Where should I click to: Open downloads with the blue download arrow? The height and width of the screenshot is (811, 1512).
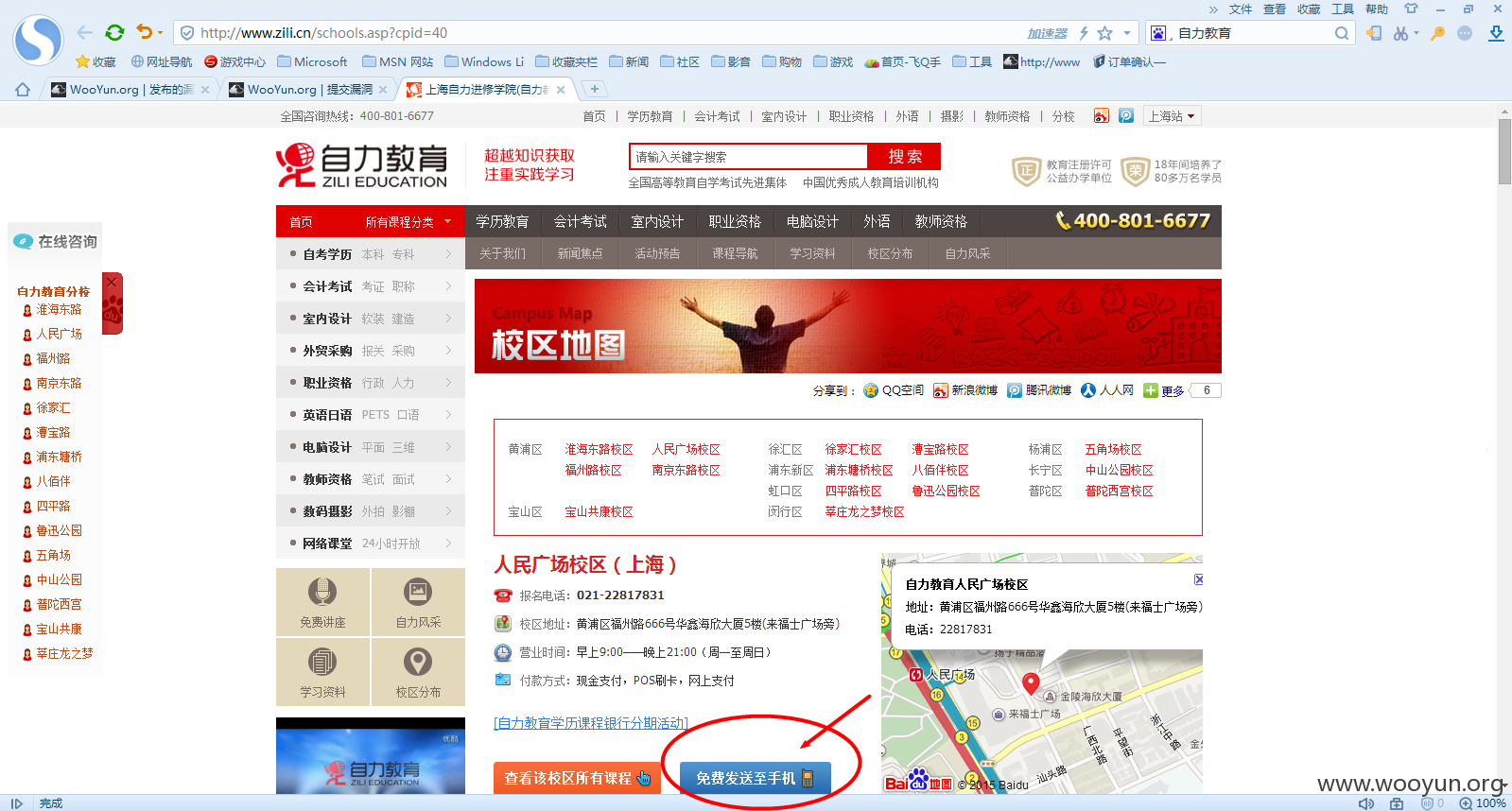[x=1496, y=33]
